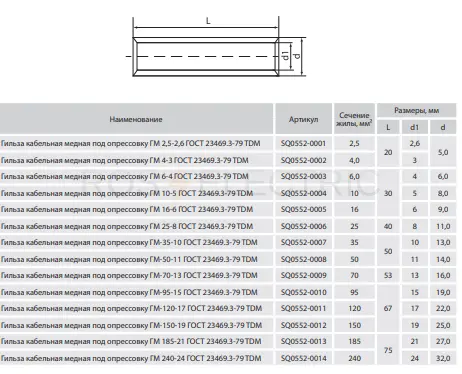Image resolution: width=462 pixels, height=374 pixels.
Task: Click the ГМ-95-15 sleeve name row
Action: coord(136,292)
